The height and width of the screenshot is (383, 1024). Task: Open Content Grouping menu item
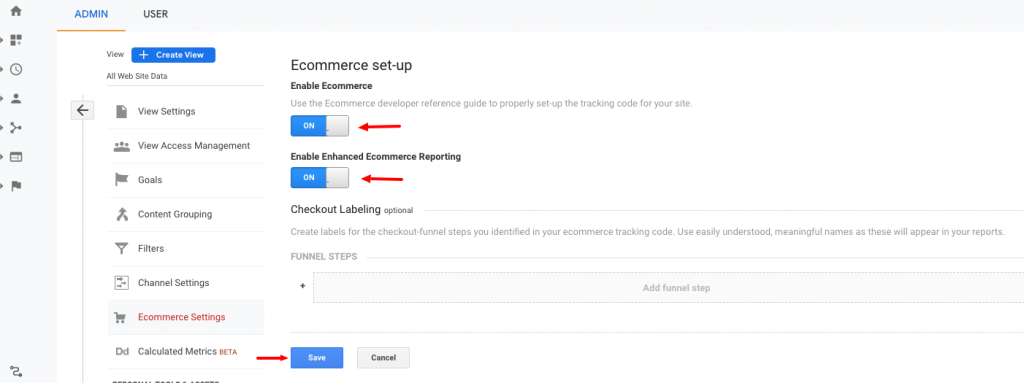click(186, 214)
